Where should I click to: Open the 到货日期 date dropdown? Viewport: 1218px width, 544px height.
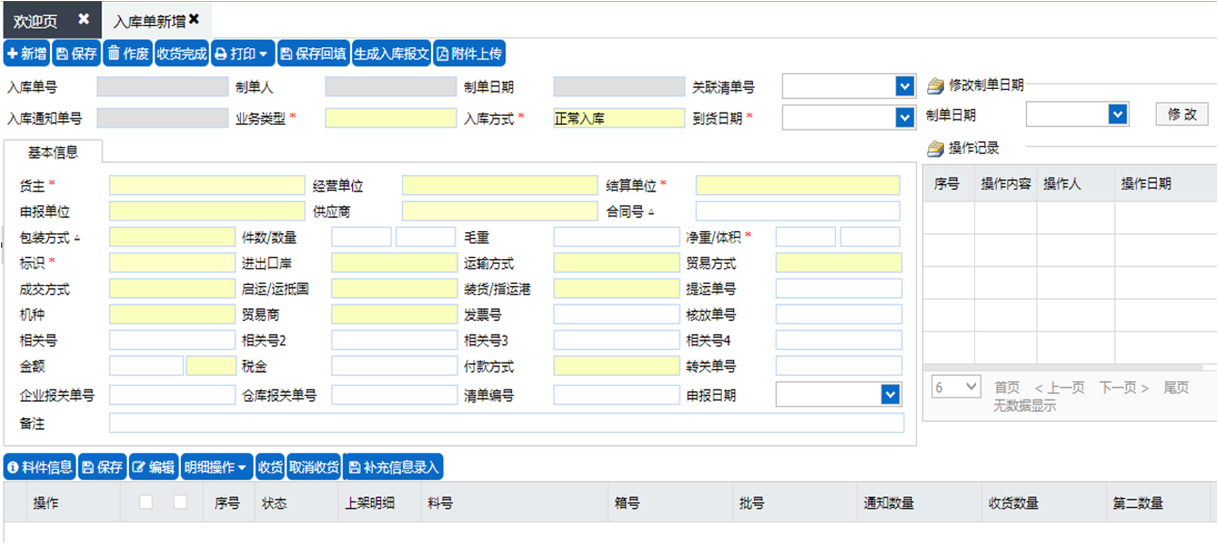click(905, 118)
